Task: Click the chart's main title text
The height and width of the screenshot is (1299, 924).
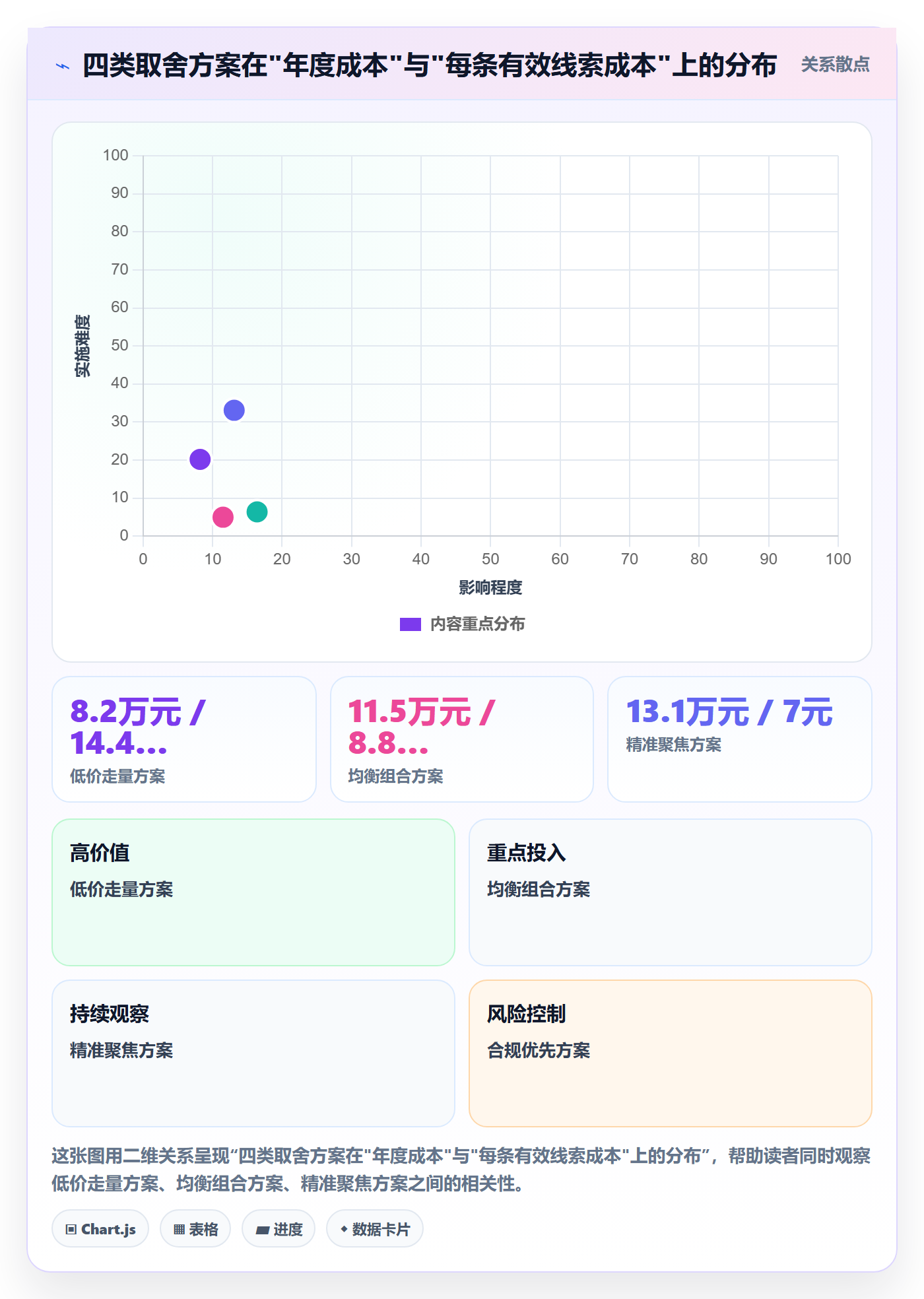Action: pyautogui.click(x=429, y=65)
